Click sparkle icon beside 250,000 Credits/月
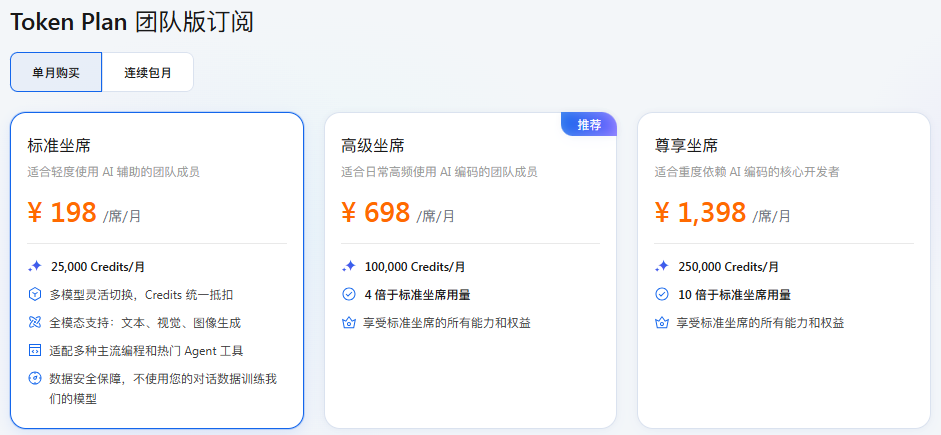This screenshot has height=435, width=941. tap(662, 267)
